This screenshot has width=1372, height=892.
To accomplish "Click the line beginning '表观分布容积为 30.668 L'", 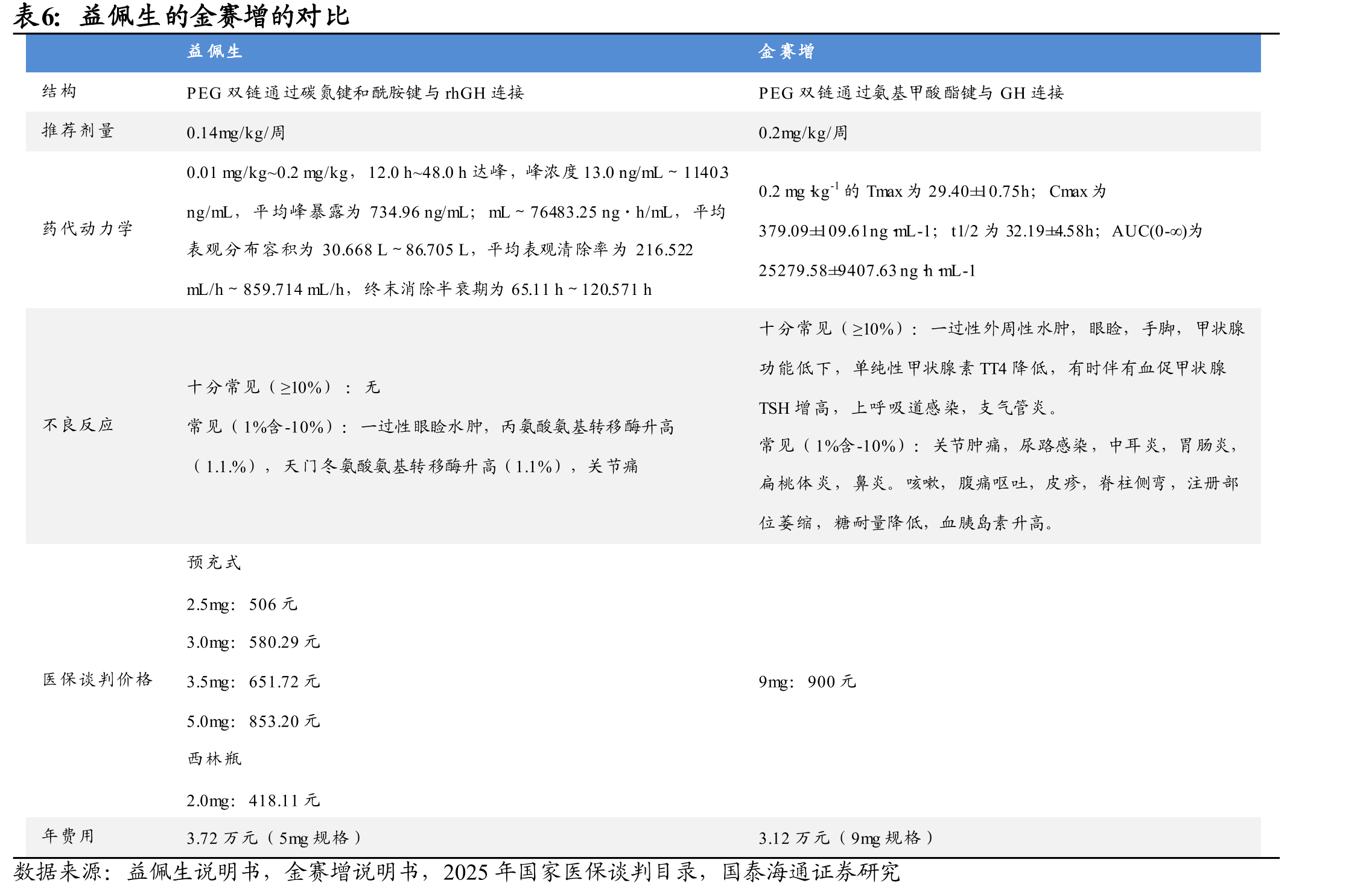I will click(x=440, y=250).
